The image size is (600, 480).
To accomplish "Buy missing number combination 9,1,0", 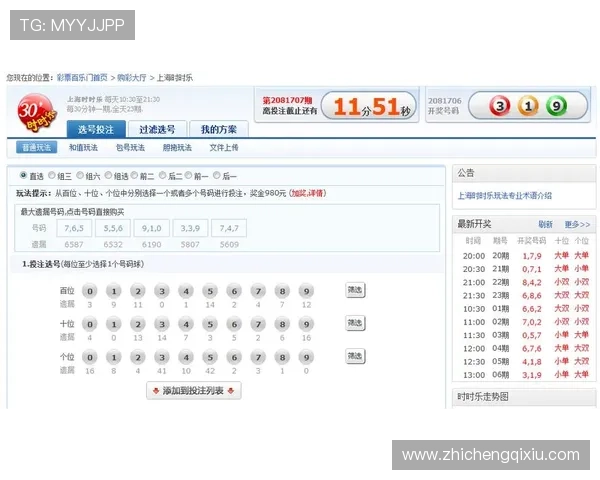I will pos(152,229).
